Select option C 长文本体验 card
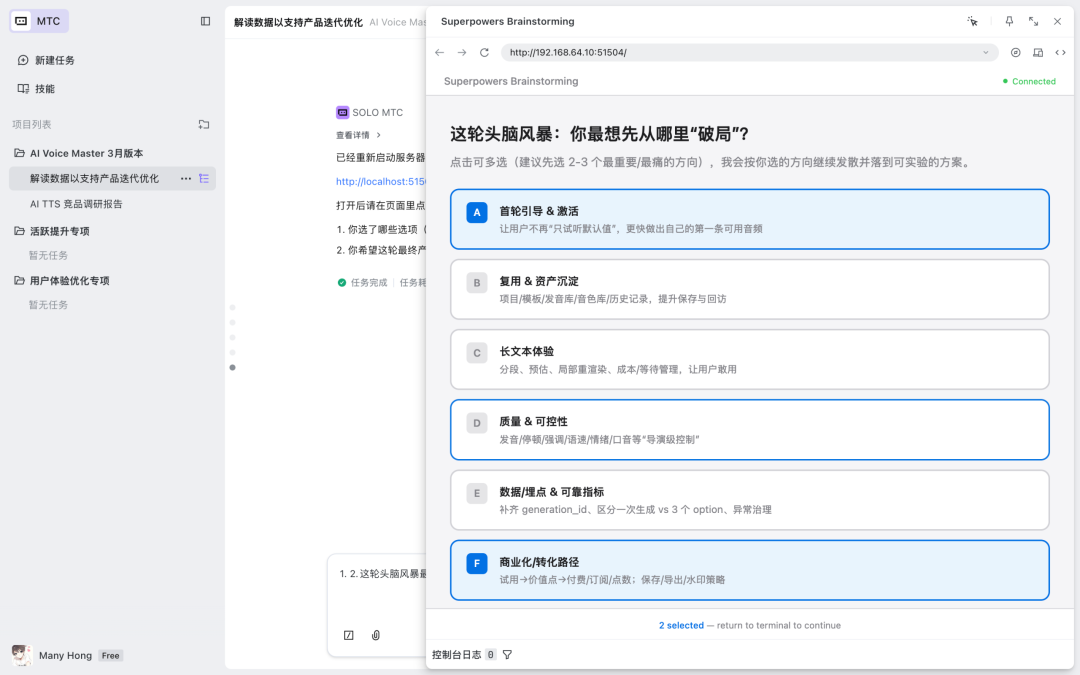The height and width of the screenshot is (675, 1080). (749, 360)
